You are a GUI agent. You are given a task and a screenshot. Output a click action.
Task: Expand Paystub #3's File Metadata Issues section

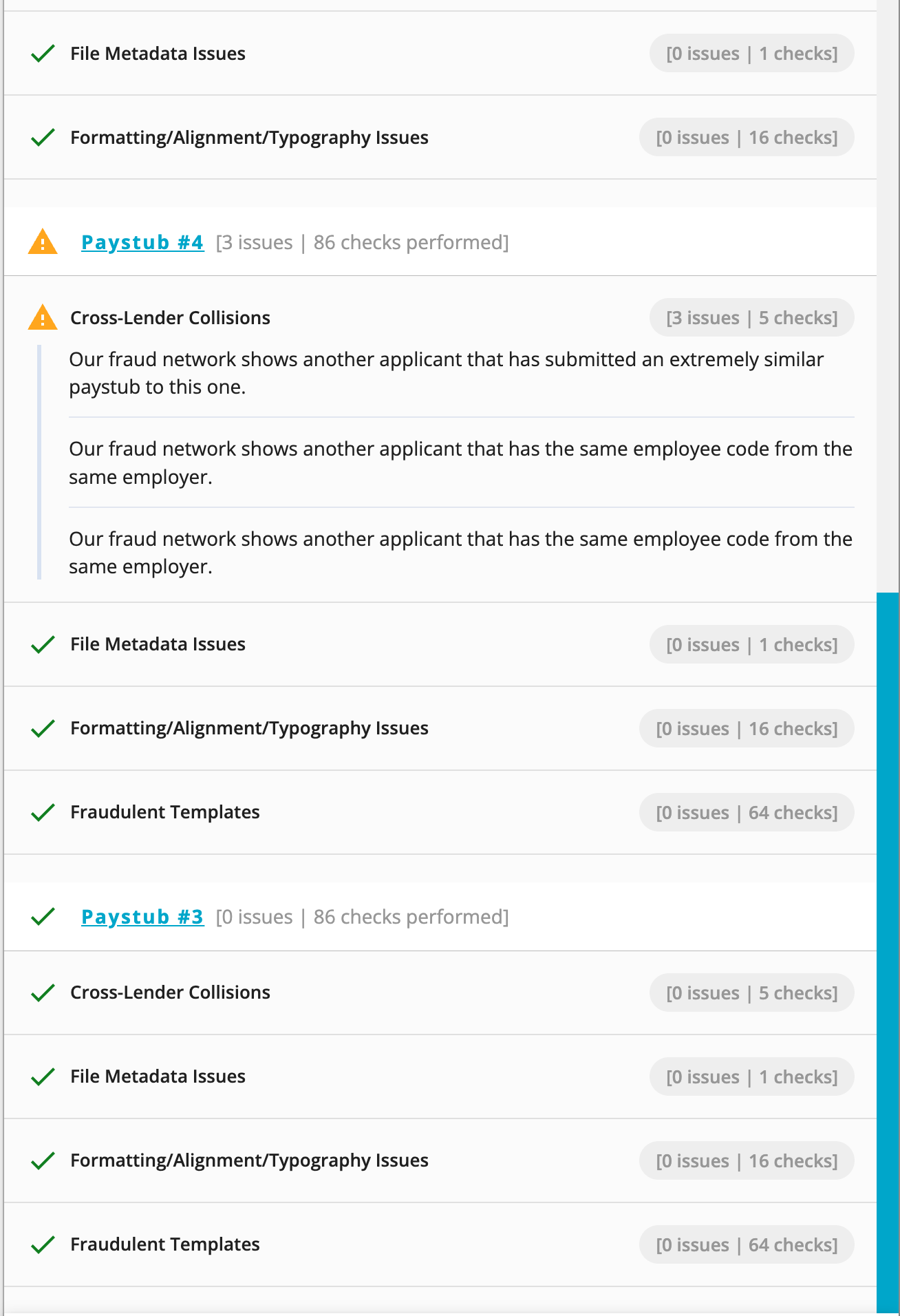158,1076
